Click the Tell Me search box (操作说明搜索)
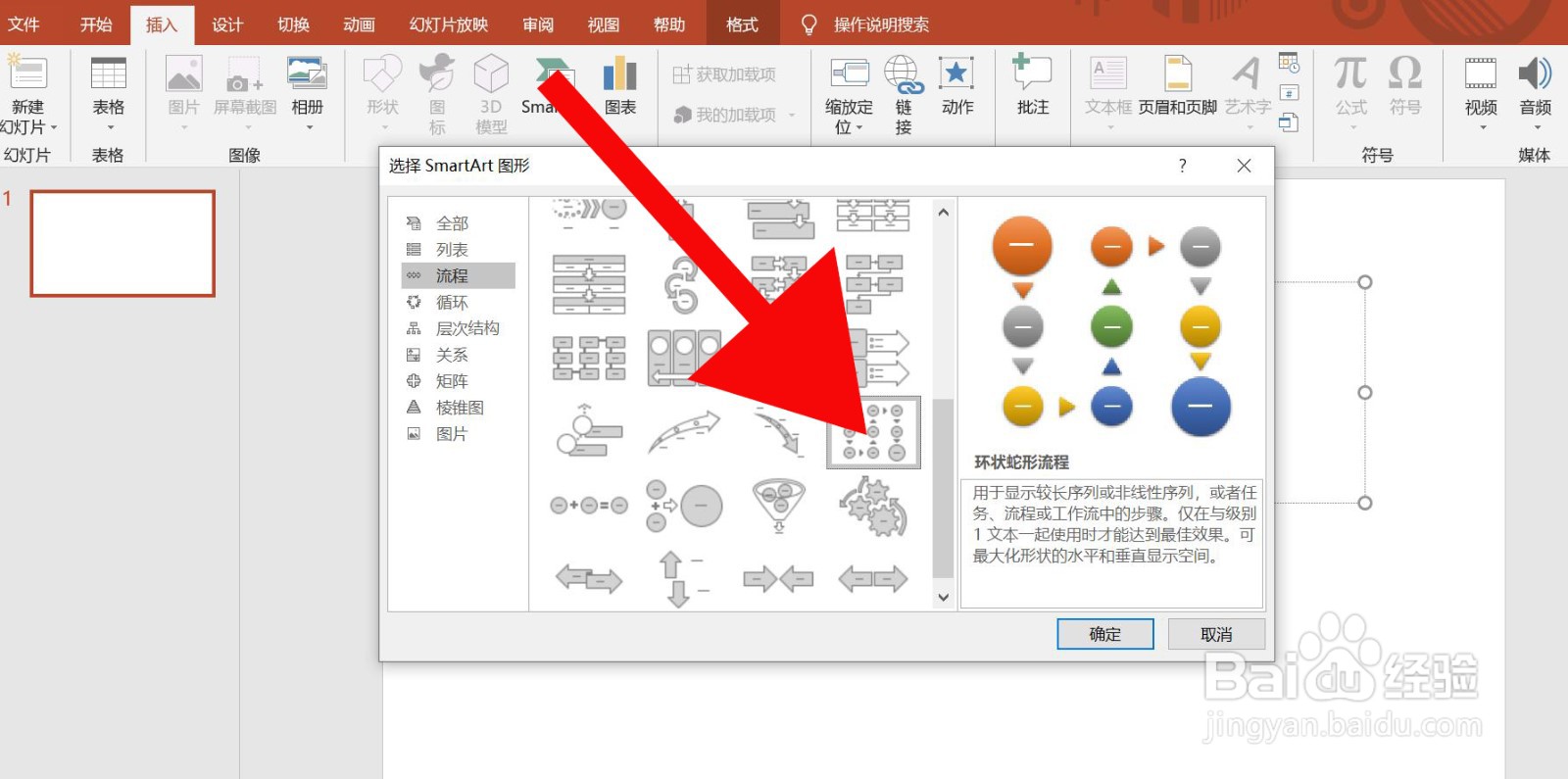 pyautogui.click(x=880, y=24)
